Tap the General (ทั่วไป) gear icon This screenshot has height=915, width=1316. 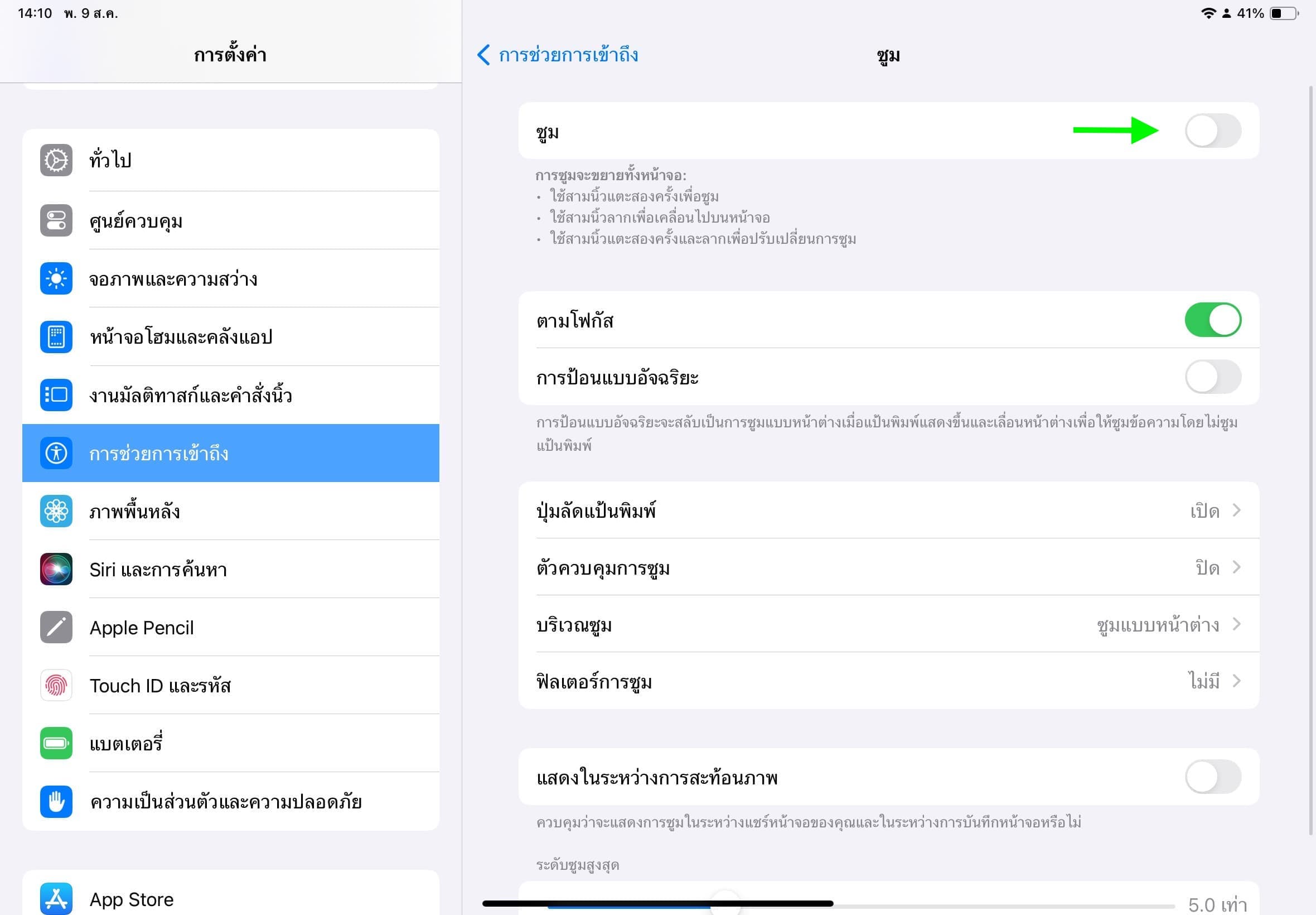tap(56, 160)
